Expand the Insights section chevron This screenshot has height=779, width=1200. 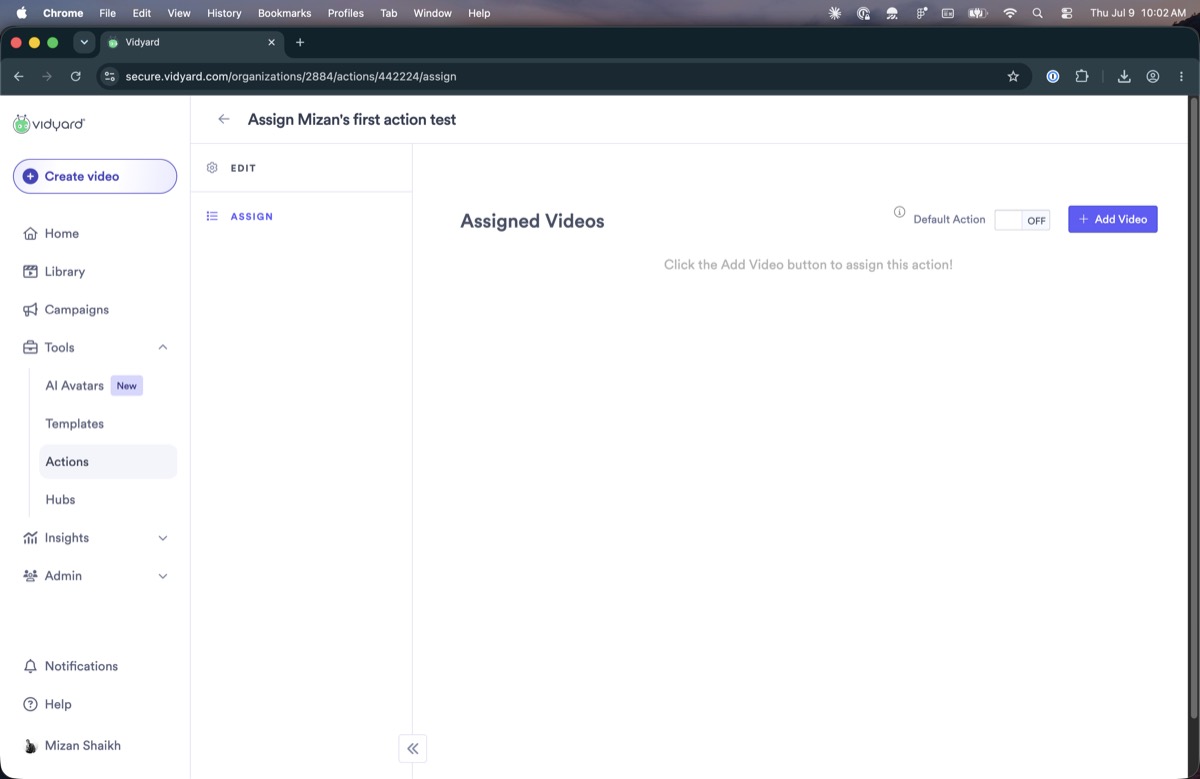pyautogui.click(x=163, y=538)
